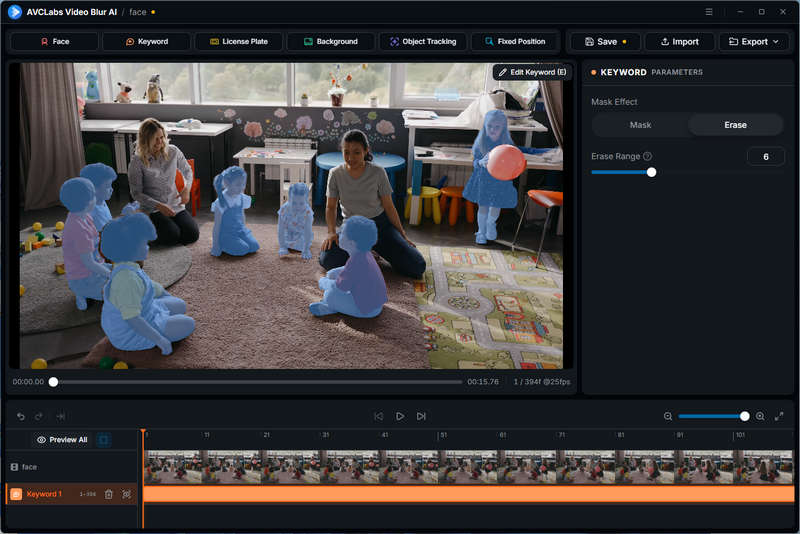Screen dimensions: 800x534
Task: Click the split-at-playhead icon
Action: 61,417
